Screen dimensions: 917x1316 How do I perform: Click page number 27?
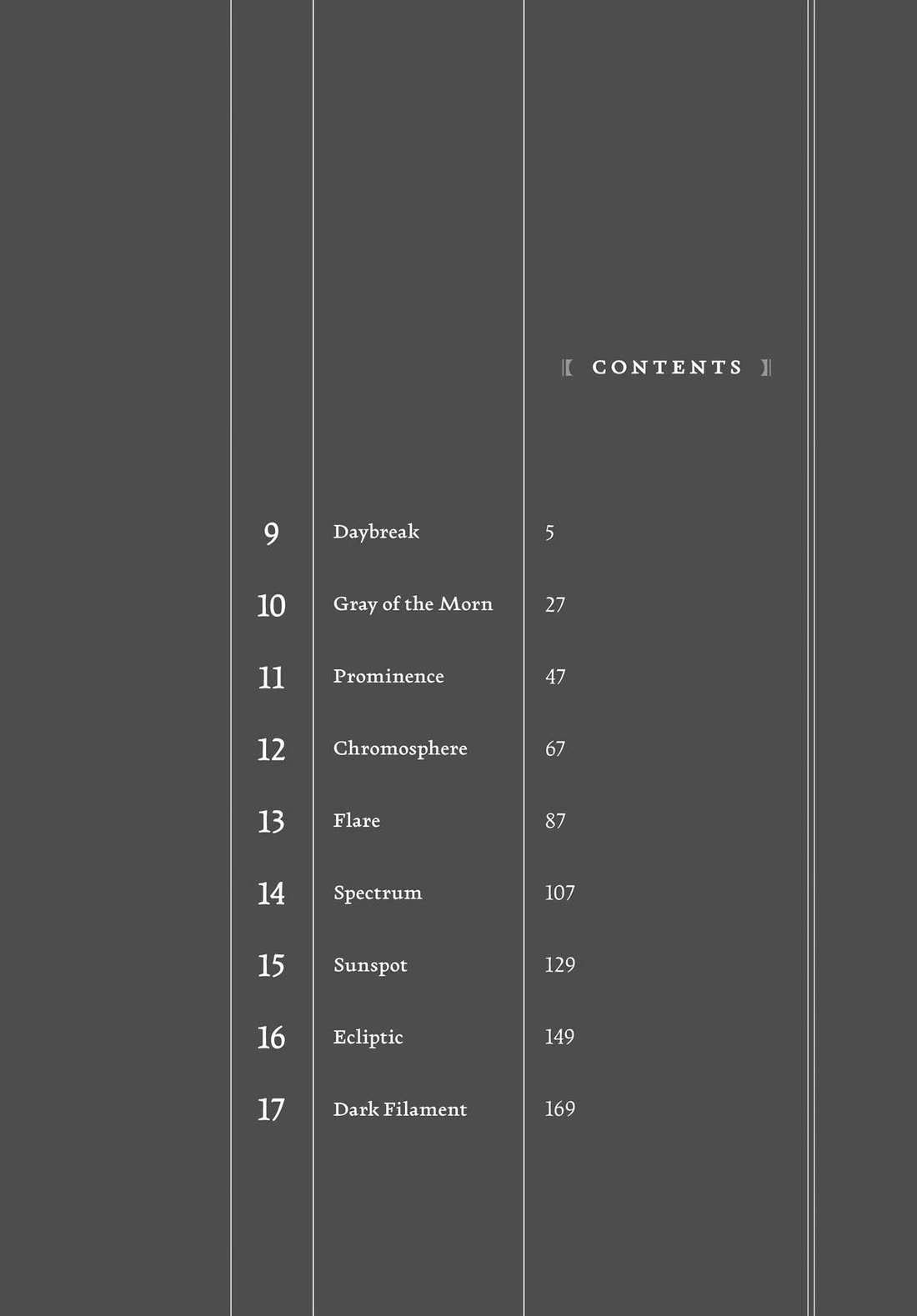point(555,604)
